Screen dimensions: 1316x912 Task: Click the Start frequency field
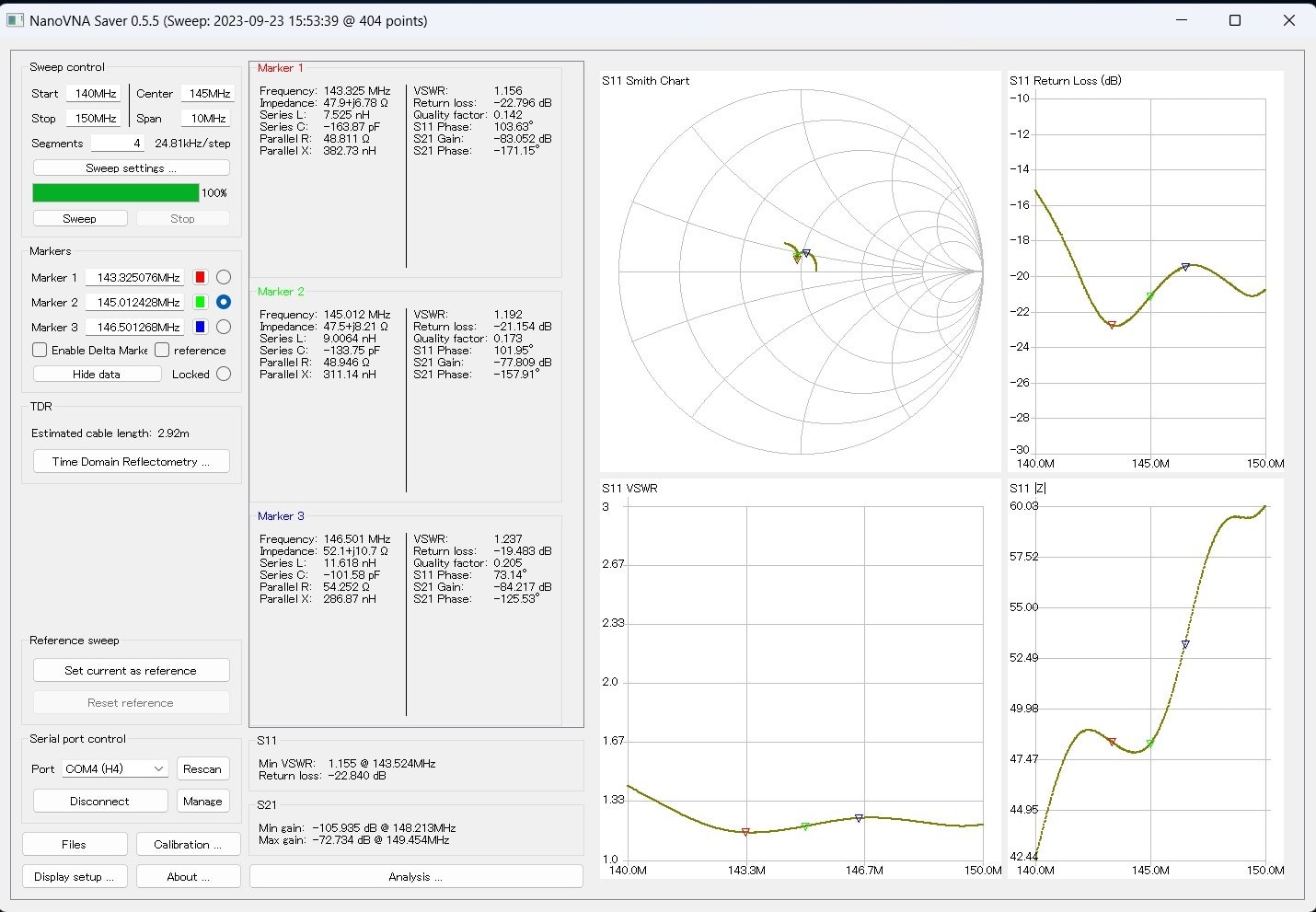point(94,93)
